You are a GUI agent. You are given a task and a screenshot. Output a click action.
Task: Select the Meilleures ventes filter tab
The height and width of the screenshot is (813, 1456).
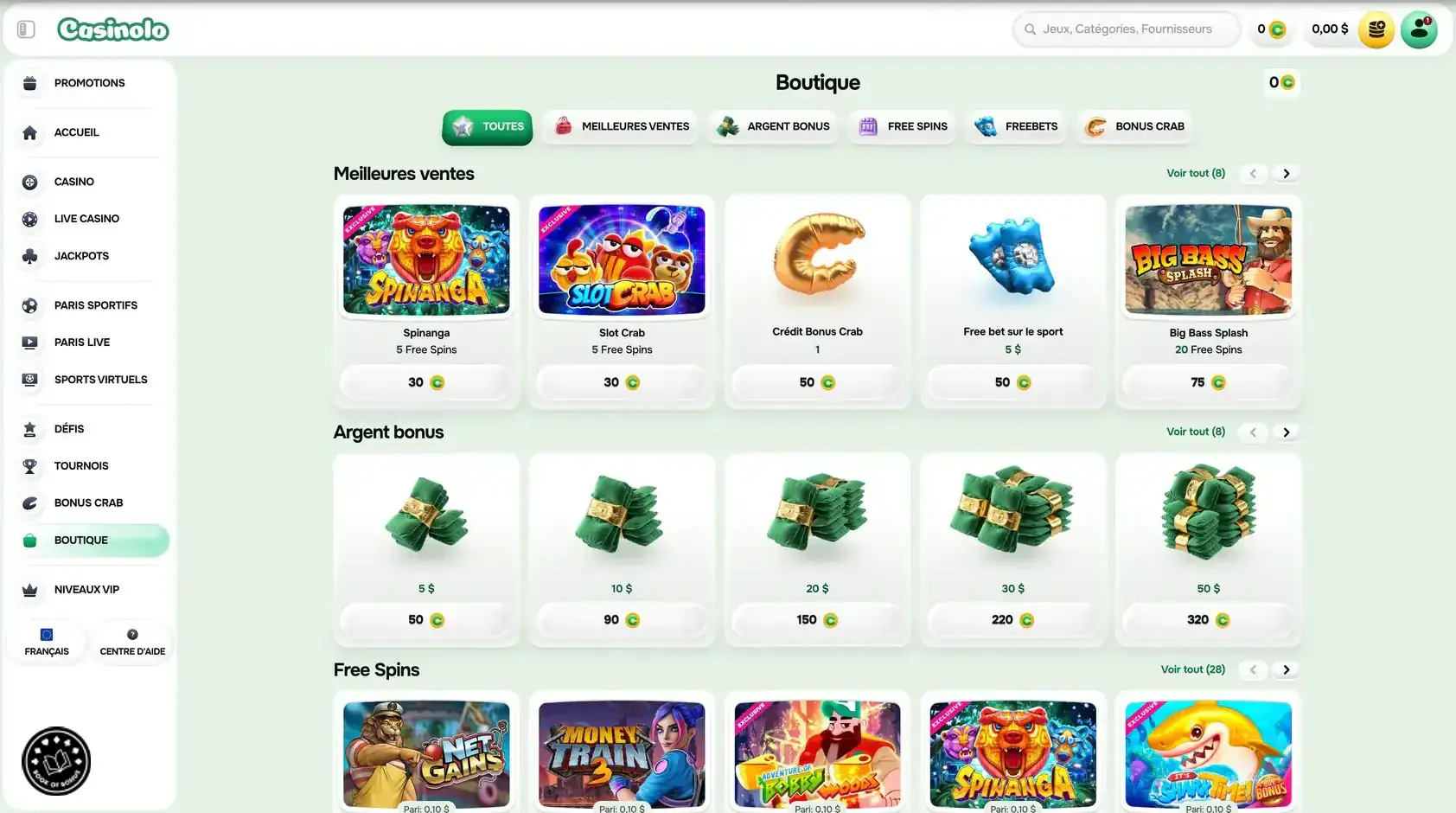621,126
